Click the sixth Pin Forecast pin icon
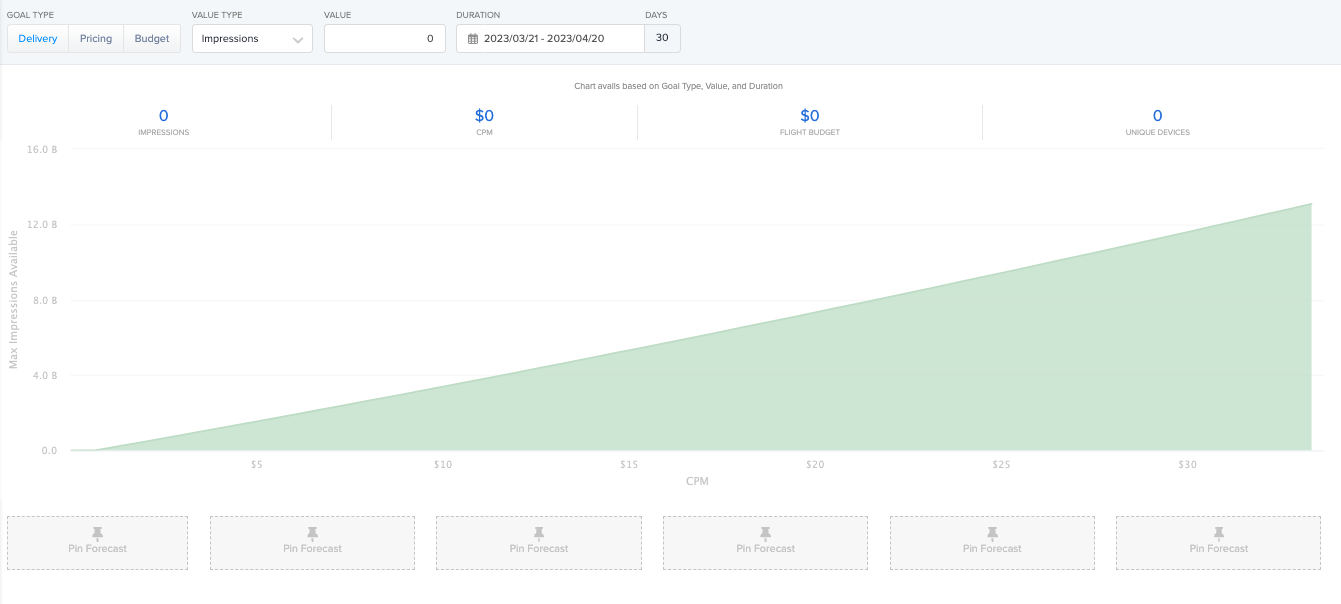The image size is (1341, 604). click(1219, 533)
